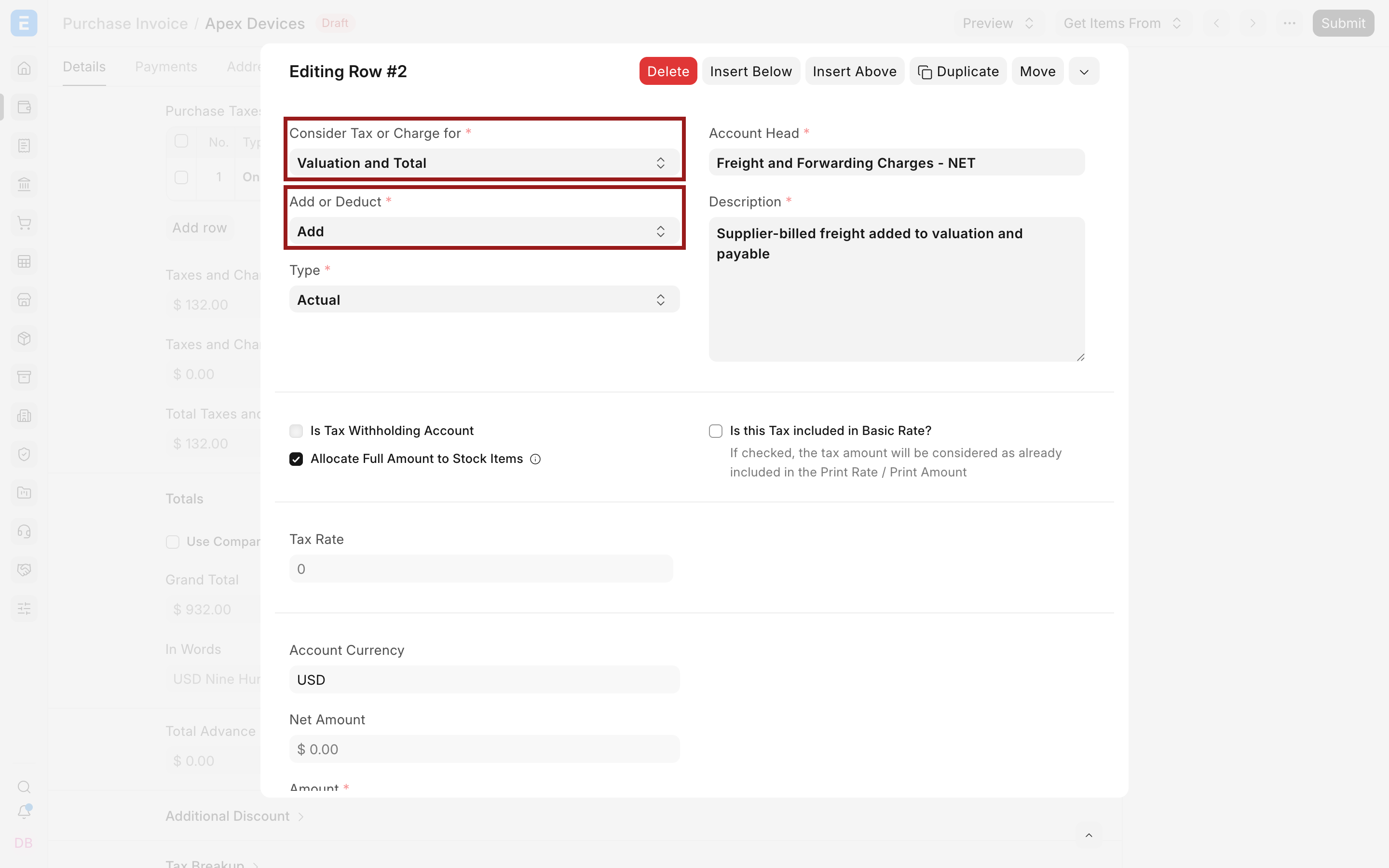
Task: Uncheck Allocate Full Amount to Stock Items
Action: click(296, 459)
